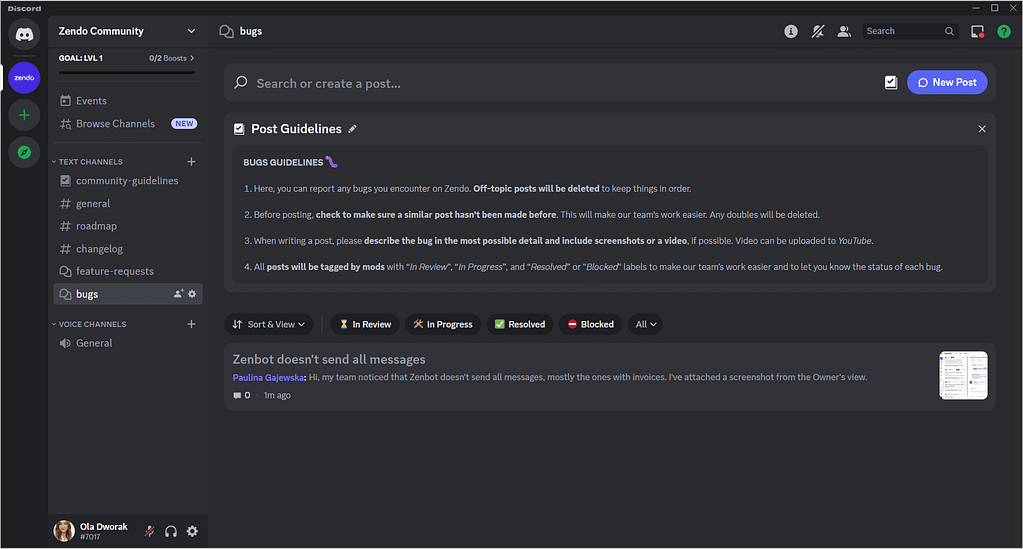Create invite for bugs channel
Screen dimensions: 1023x549
point(178,294)
